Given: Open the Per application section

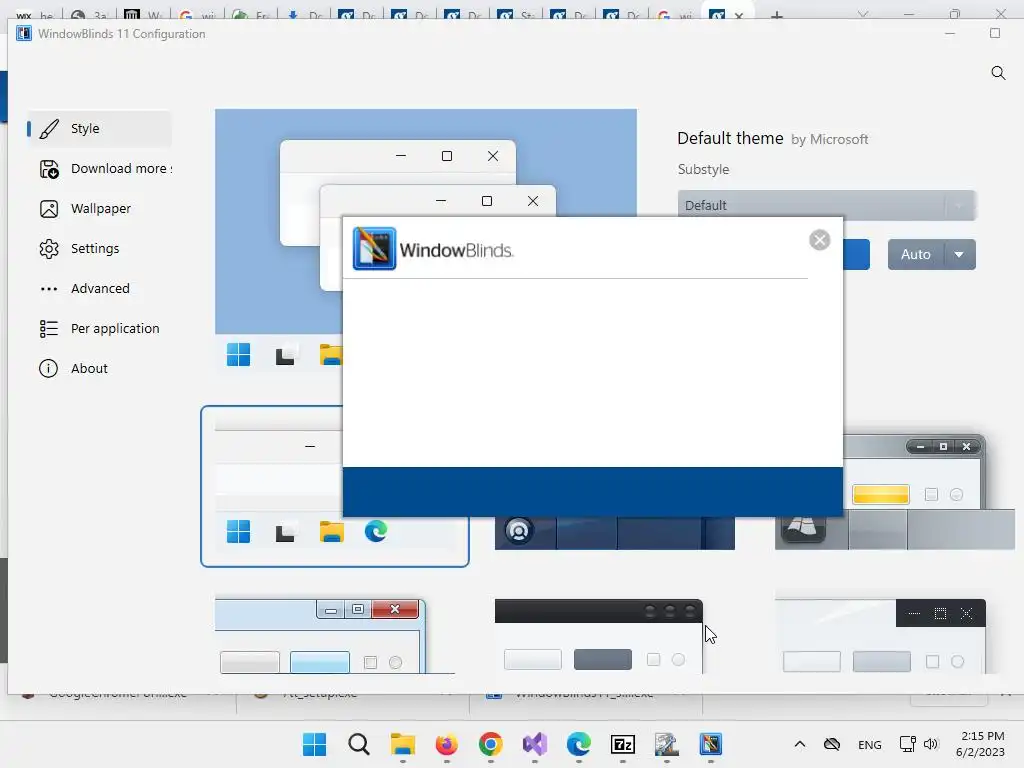Looking at the screenshot, I should [x=99, y=328].
